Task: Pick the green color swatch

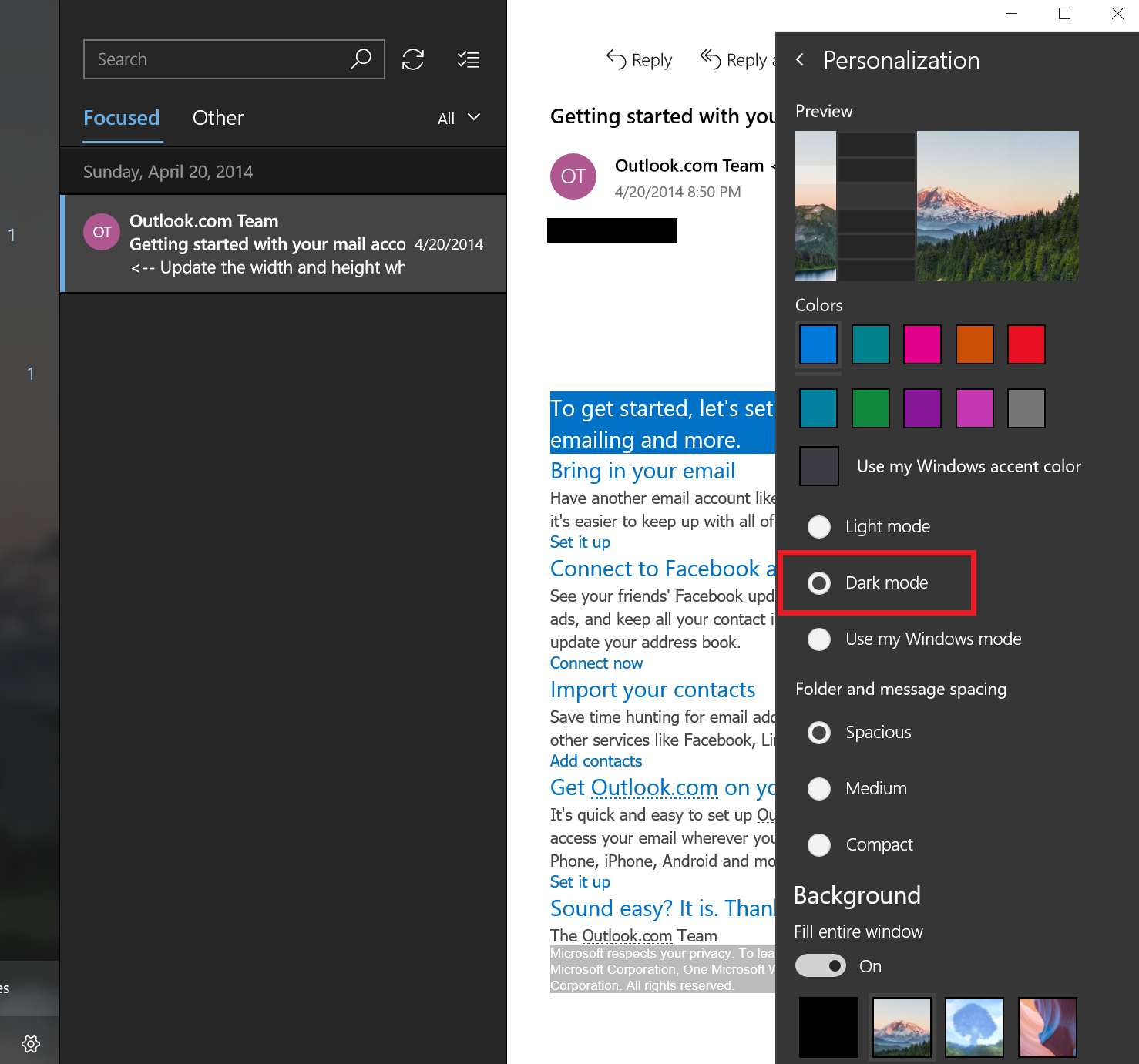Action: coord(871,408)
